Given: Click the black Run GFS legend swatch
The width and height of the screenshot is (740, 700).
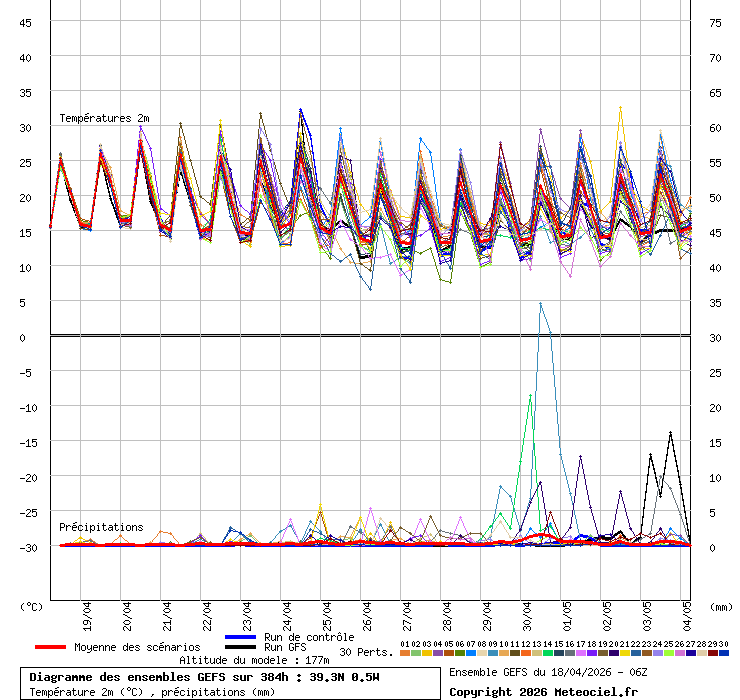Looking at the screenshot, I should point(241,647).
